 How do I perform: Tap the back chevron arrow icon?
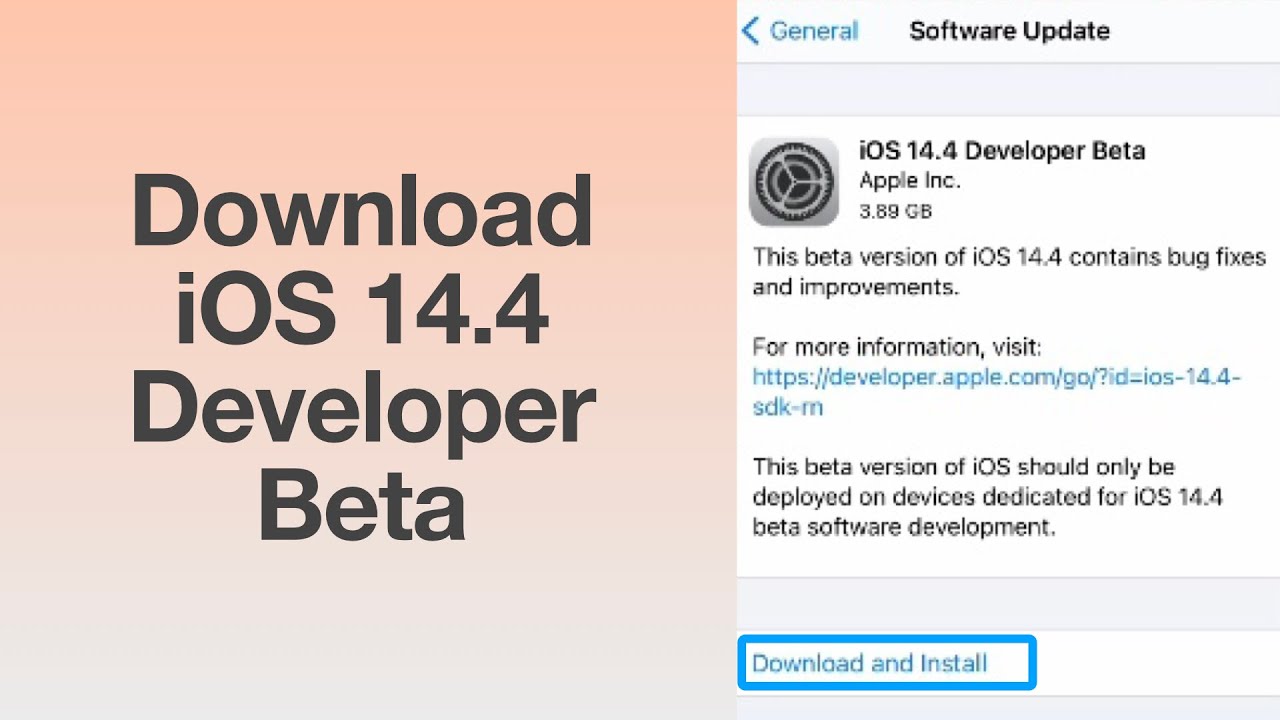751,31
